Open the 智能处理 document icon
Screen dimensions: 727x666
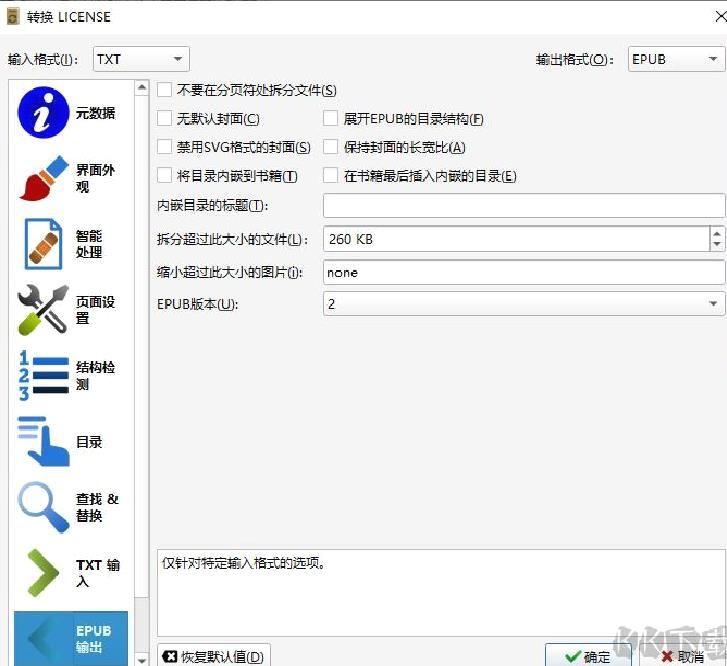[43, 243]
